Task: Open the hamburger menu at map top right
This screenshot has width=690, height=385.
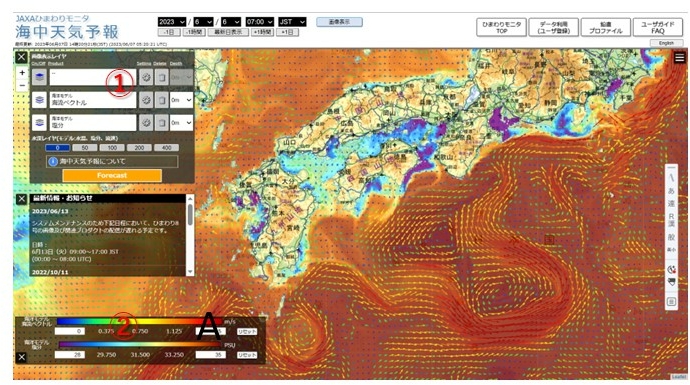Action: click(x=679, y=58)
